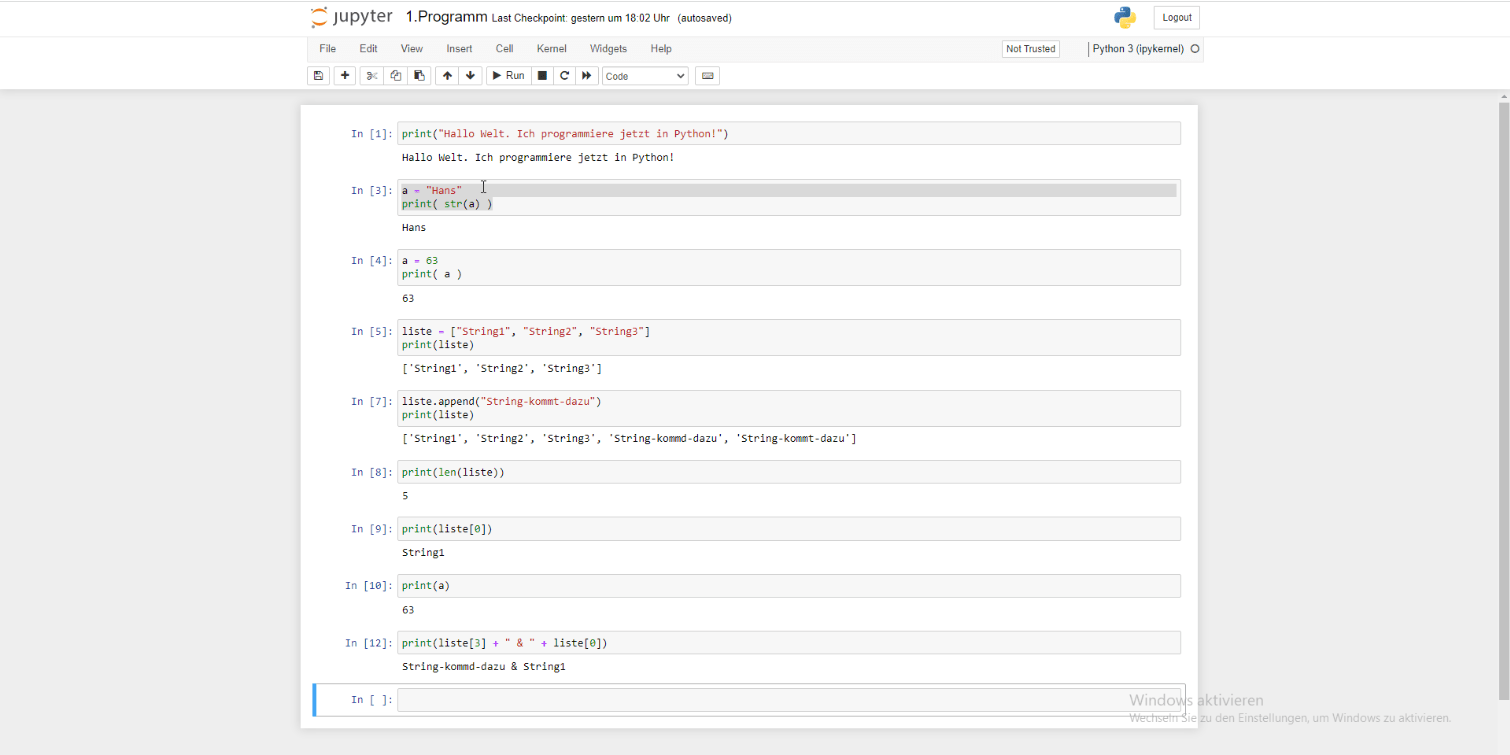Viewport: 1510px width, 755px height.
Task: Move selected cell up
Action: coord(447,76)
